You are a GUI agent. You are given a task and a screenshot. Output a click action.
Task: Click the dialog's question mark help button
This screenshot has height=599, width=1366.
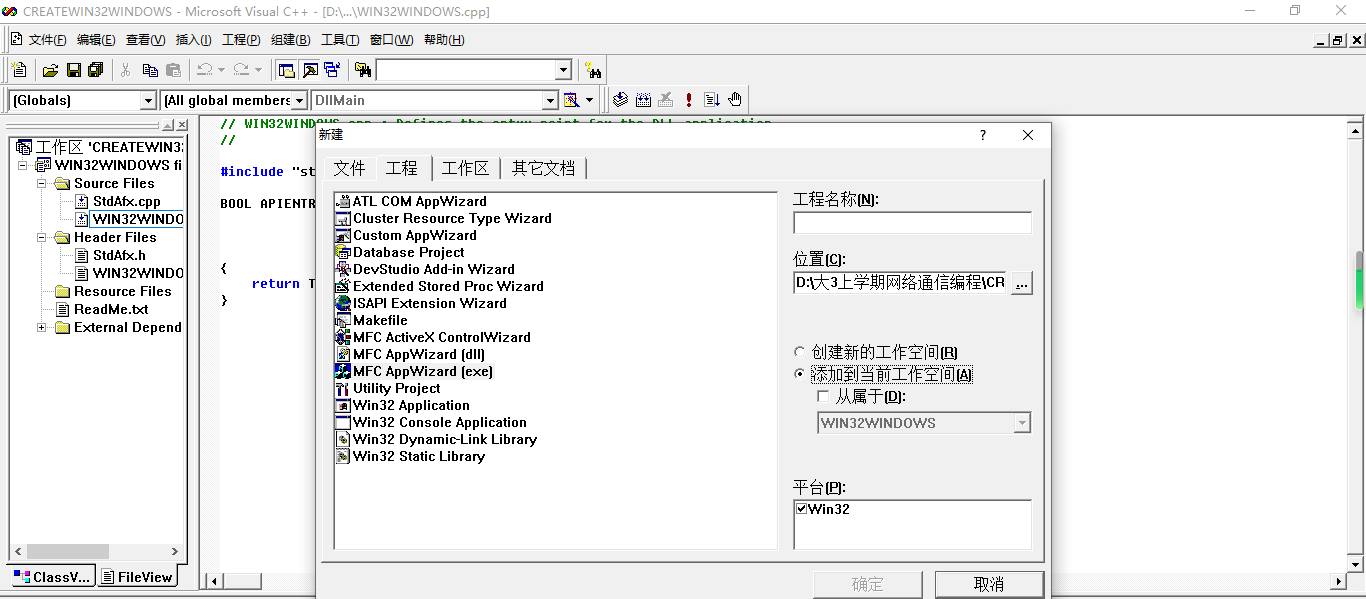[983, 135]
